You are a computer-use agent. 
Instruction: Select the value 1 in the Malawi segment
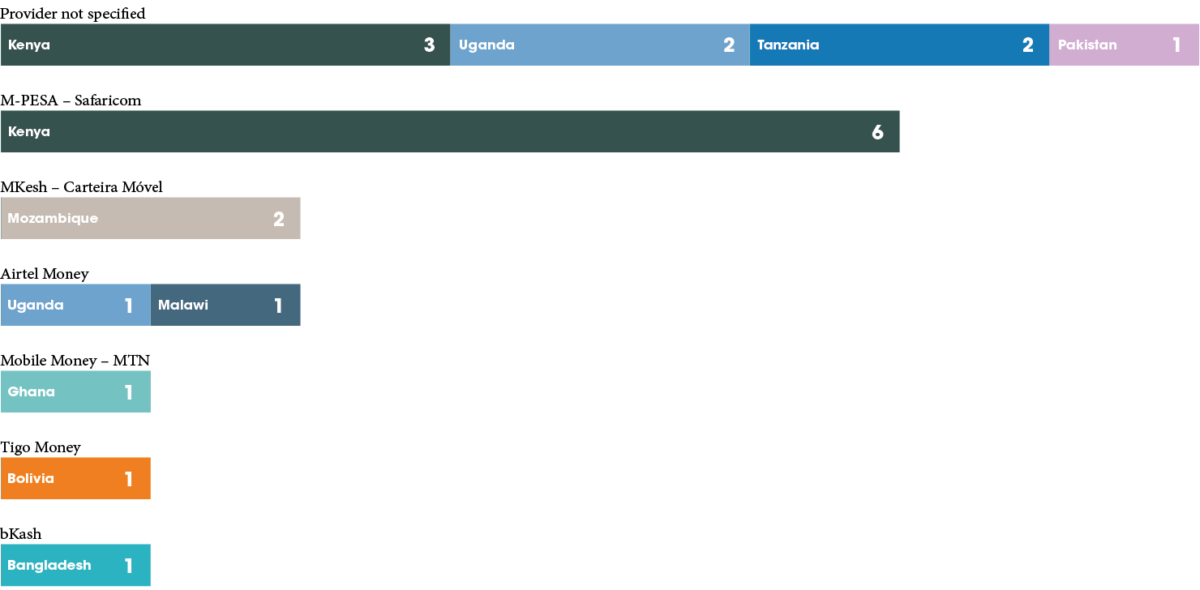[x=279, y=305]
